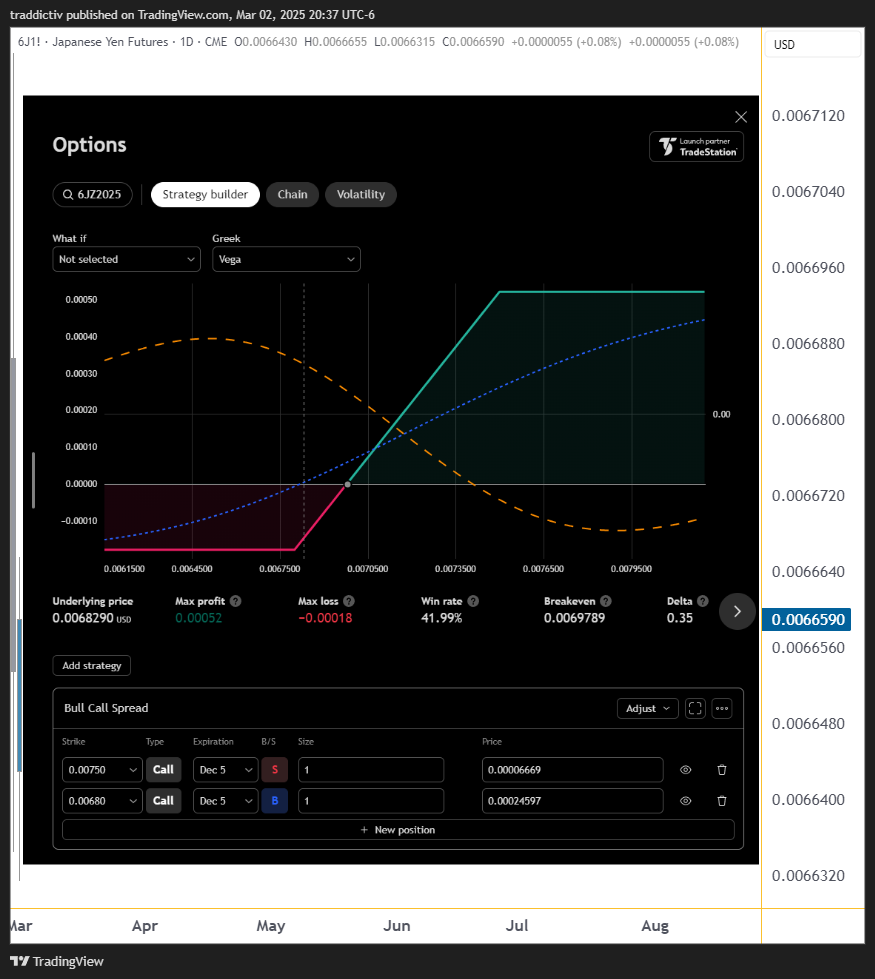Screen dimensions: 875x979
Task: Click the price field showing 0.00006669
Action: click(573, 770)
